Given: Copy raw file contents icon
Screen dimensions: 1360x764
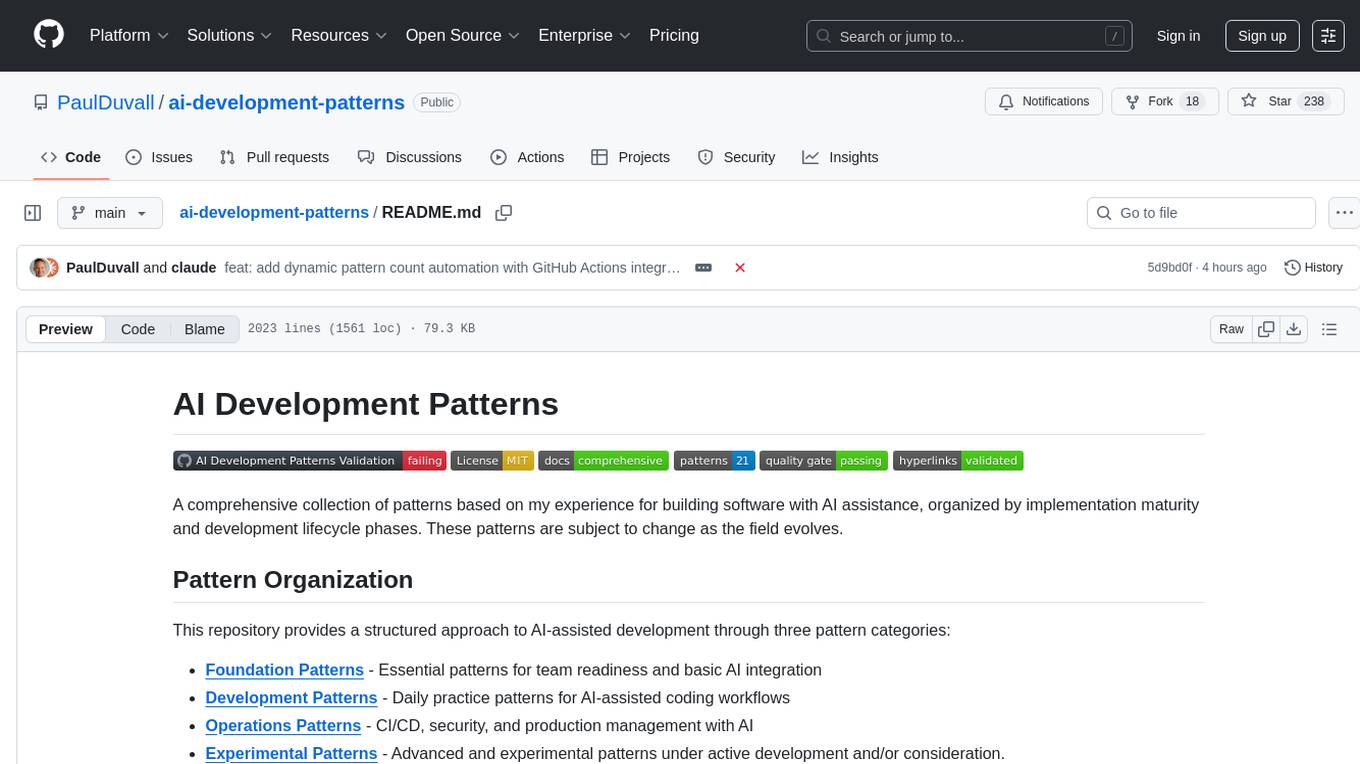Looking at the screenshot, I should pyautogui.click(x=1267, y=329).
